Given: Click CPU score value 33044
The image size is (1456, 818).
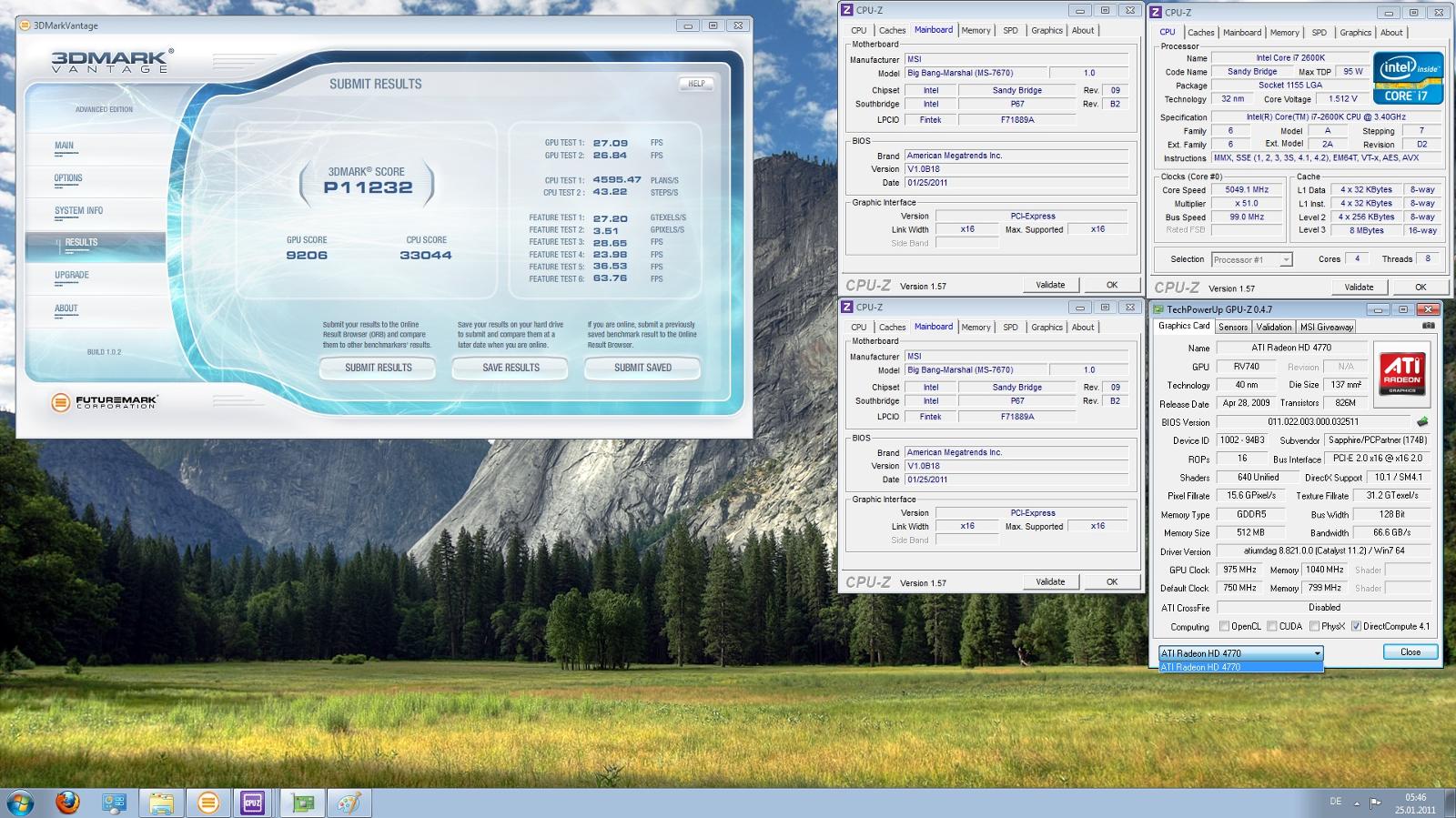Looking at the screenshot, I should tap(426, 256).
